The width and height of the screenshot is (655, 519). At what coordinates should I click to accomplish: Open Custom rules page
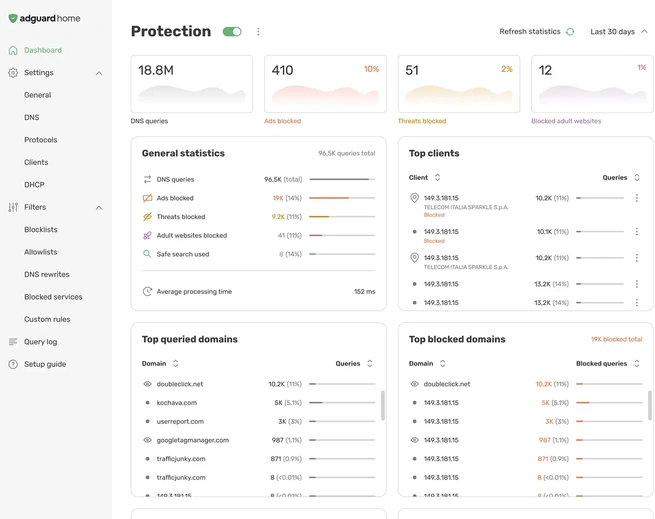[x=47, y=319]
